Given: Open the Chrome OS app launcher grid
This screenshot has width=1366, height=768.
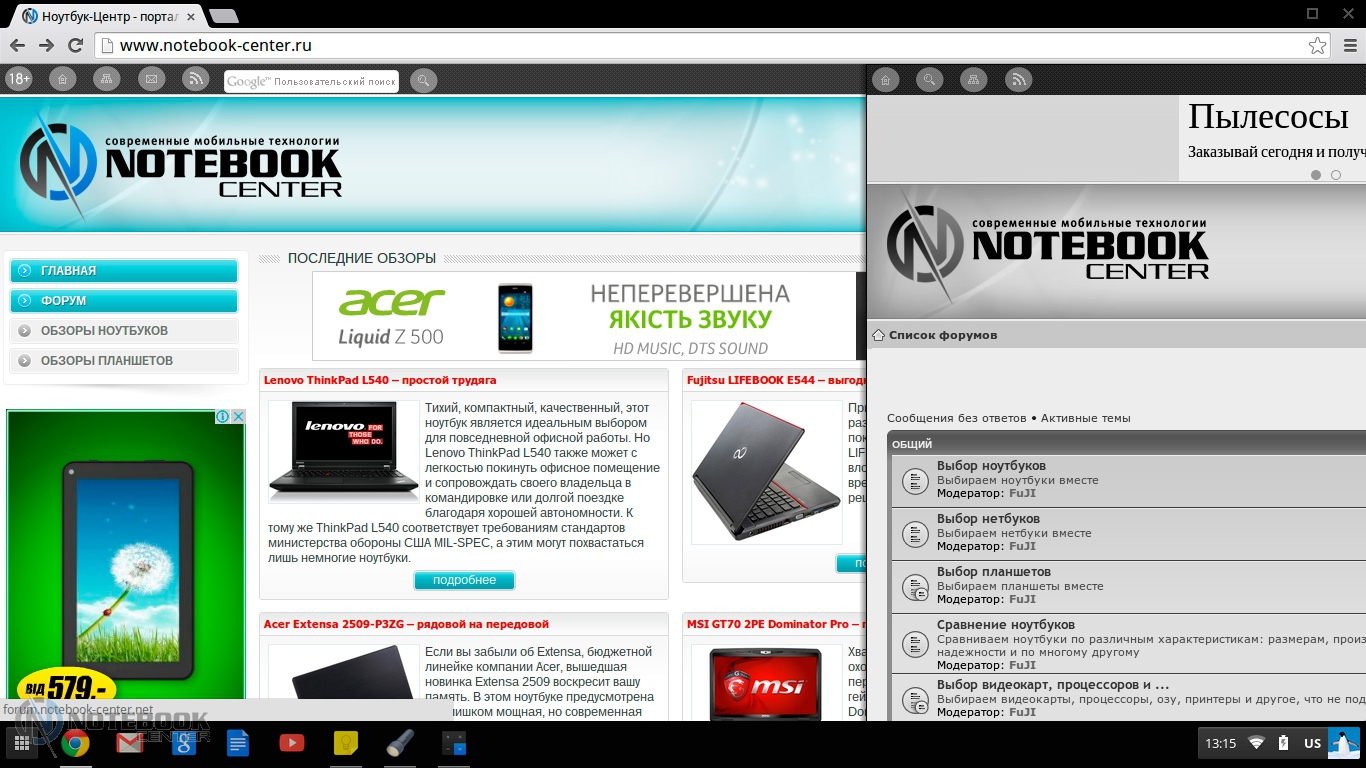Looking at the screenshot, I should coord(21,743).
